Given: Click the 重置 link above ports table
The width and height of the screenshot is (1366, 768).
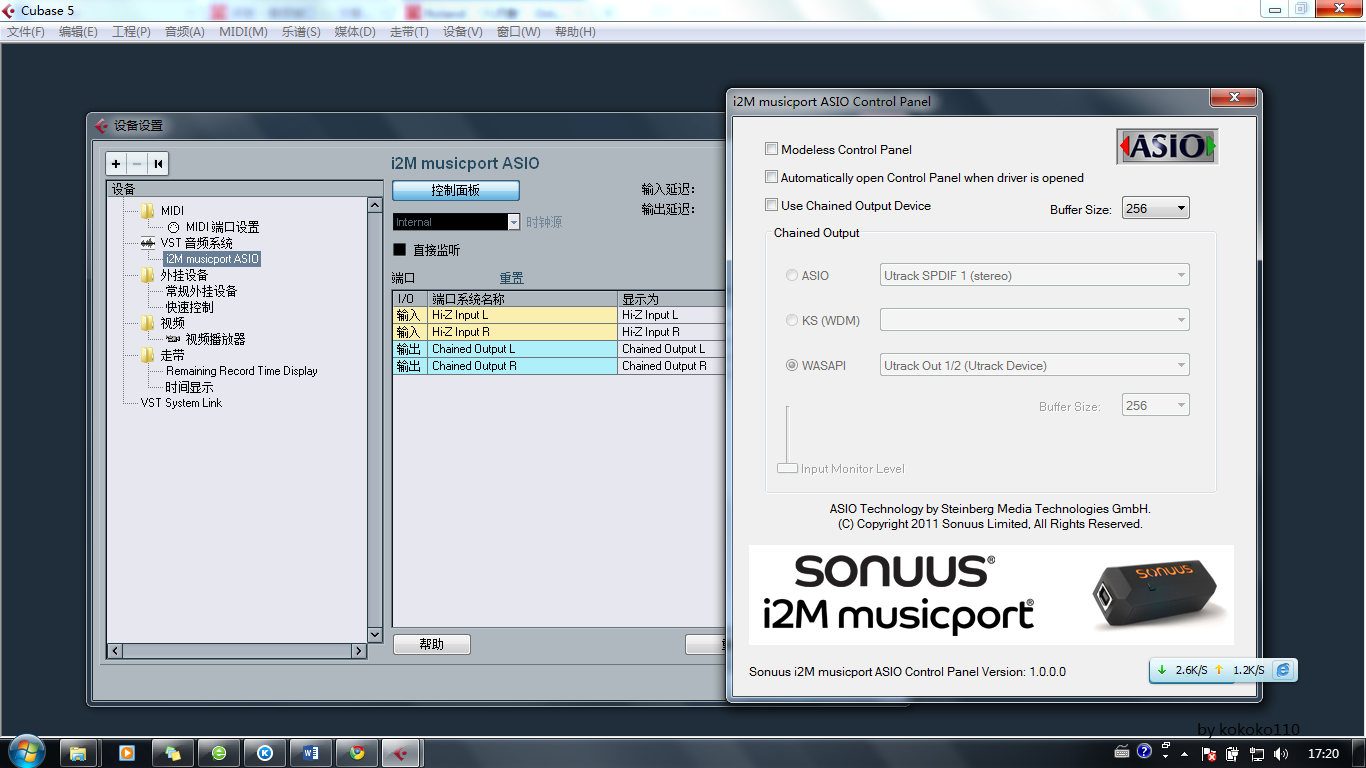Looking at the screenshot, I should [512, 278].
